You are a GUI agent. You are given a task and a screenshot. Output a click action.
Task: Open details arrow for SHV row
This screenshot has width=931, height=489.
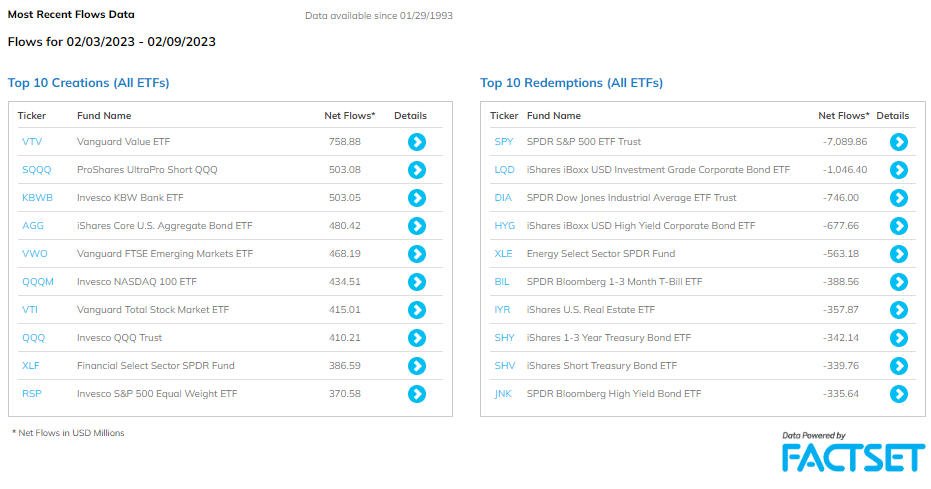(x=899, y=366)
